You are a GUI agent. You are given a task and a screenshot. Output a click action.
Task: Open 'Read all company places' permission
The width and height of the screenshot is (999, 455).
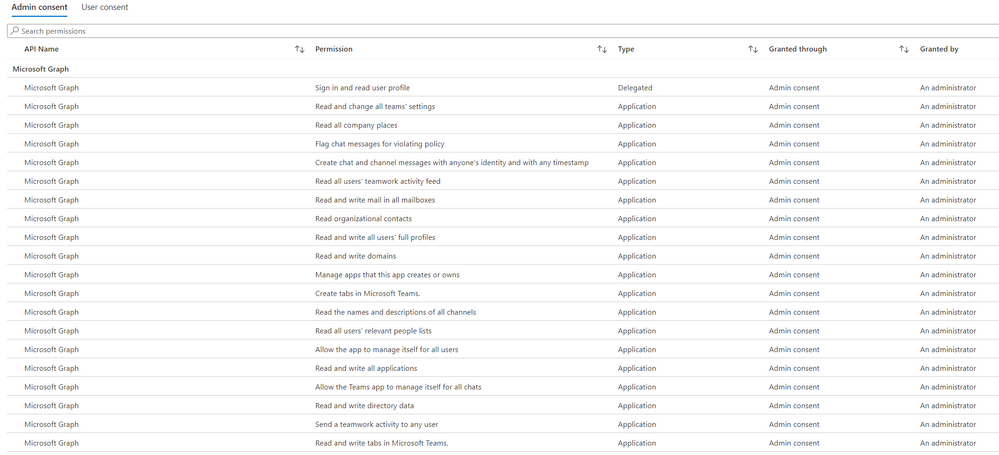pos(356,125)
